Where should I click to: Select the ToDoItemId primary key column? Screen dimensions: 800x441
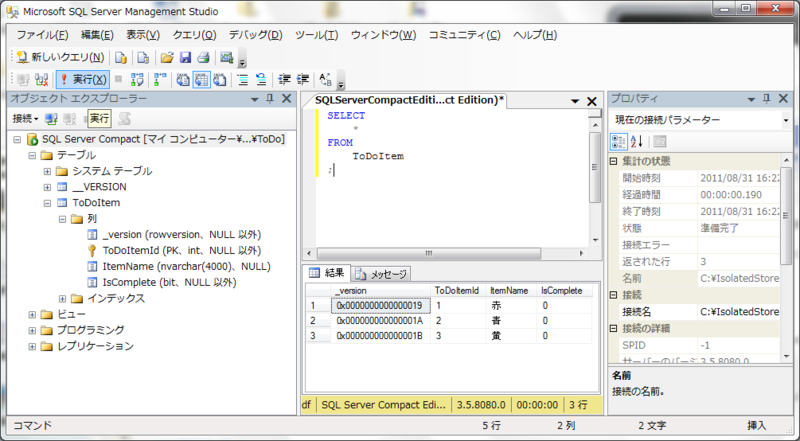pos(182,251)
